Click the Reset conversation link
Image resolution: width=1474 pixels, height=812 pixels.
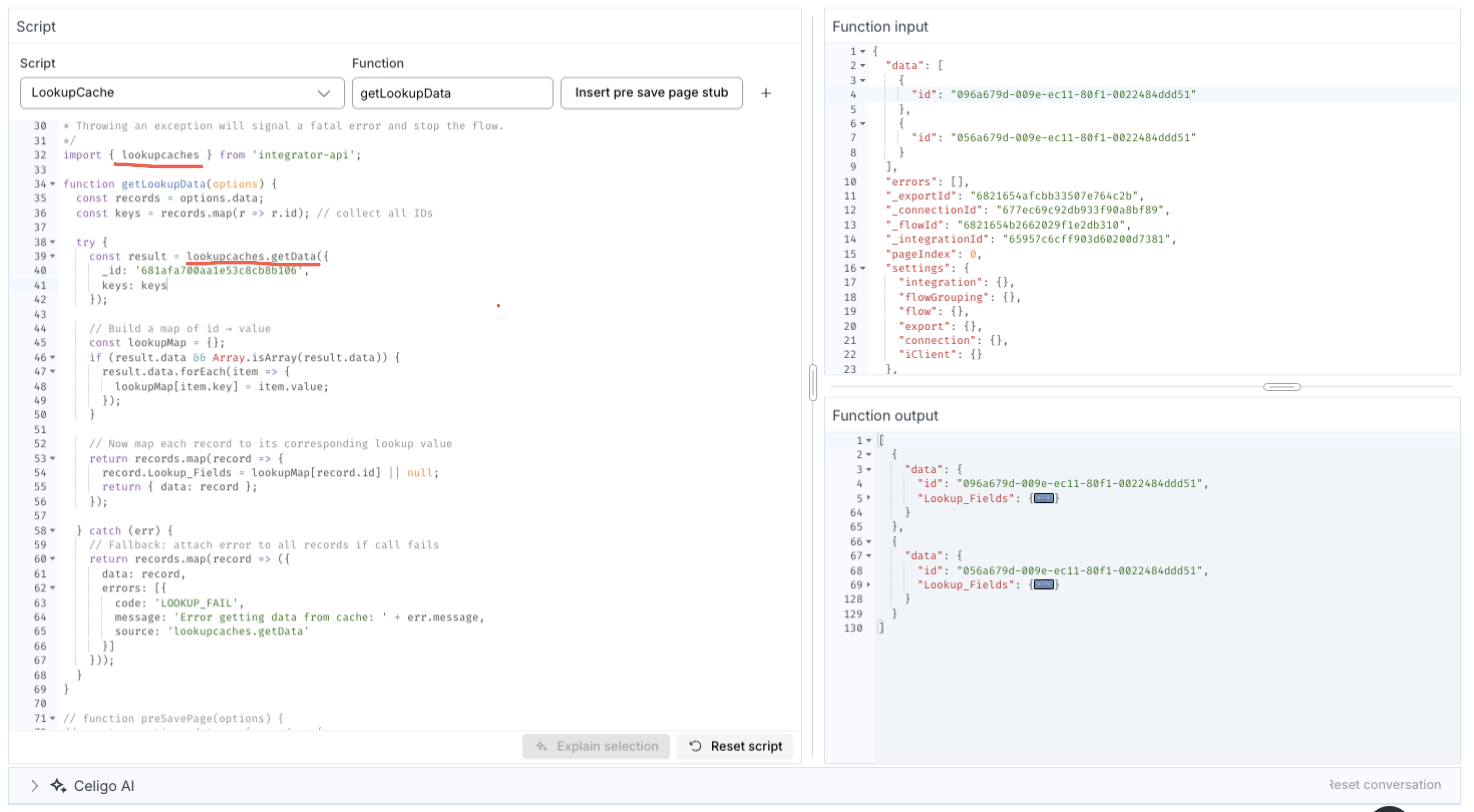click(x=1384, y=784)
